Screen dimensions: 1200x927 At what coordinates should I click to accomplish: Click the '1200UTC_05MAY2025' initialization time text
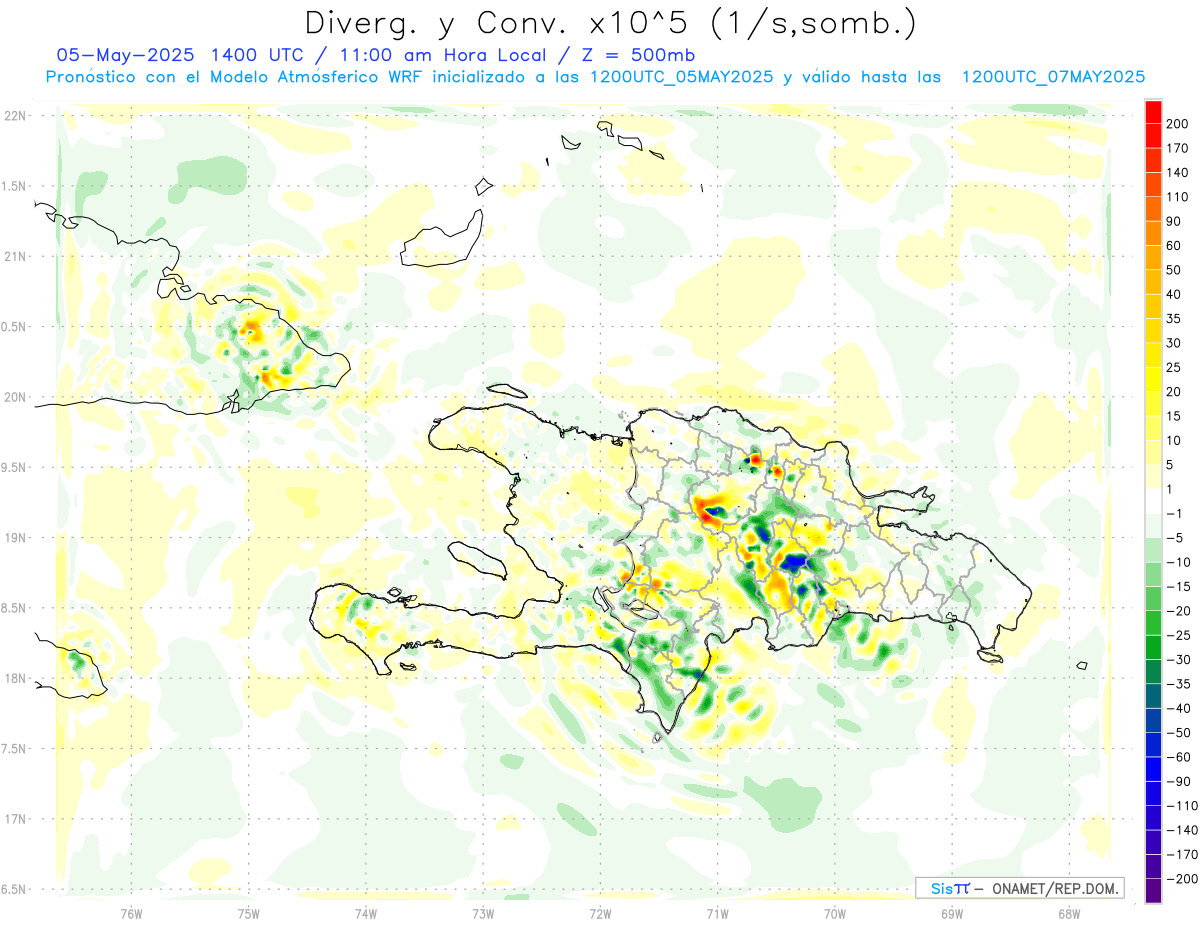(x=682, y=77)
